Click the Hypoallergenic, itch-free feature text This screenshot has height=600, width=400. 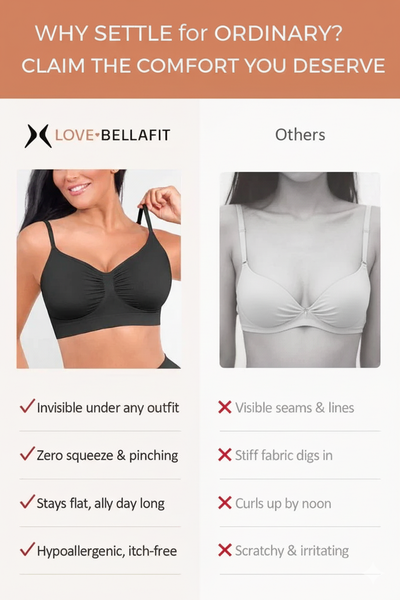tap(107, 551)
